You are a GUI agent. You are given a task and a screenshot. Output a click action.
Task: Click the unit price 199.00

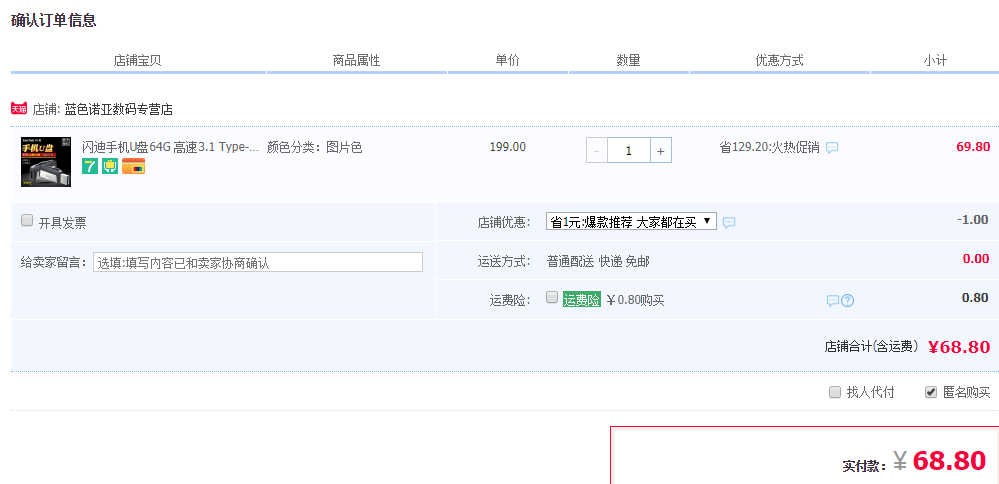508,147
